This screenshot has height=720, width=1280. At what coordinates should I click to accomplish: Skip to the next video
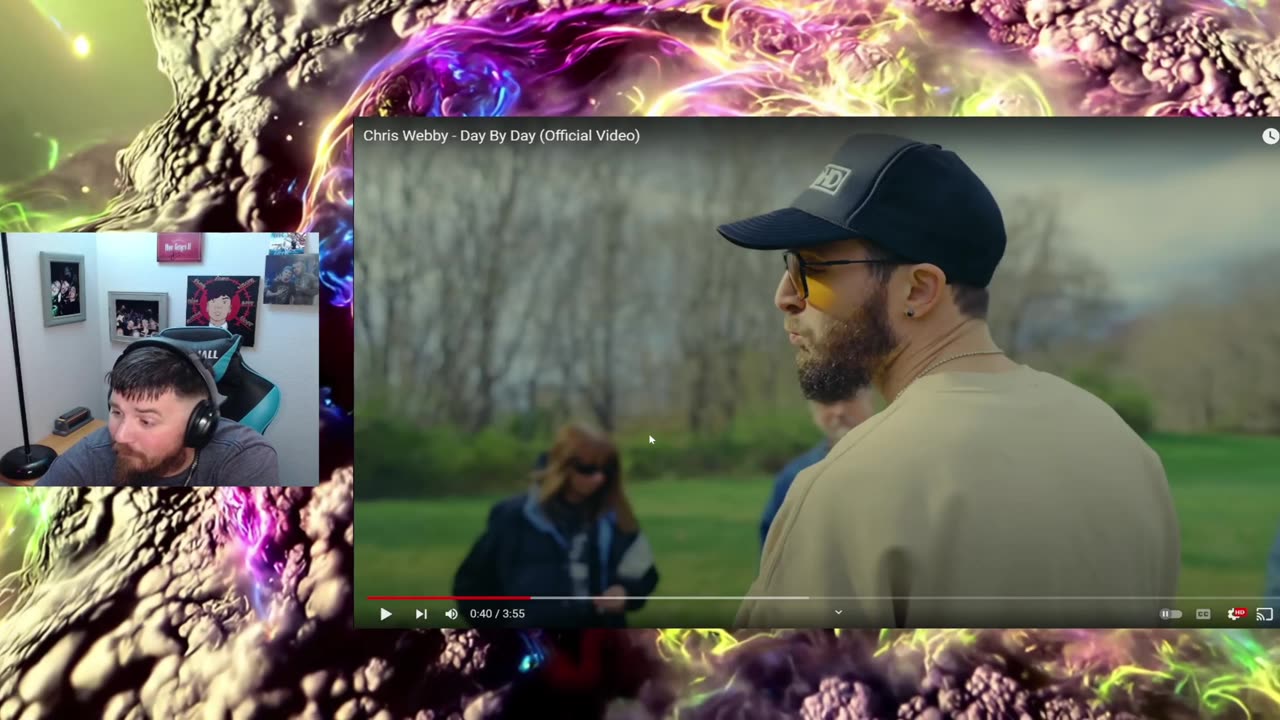pyautogui.click(x=421, y=614)
